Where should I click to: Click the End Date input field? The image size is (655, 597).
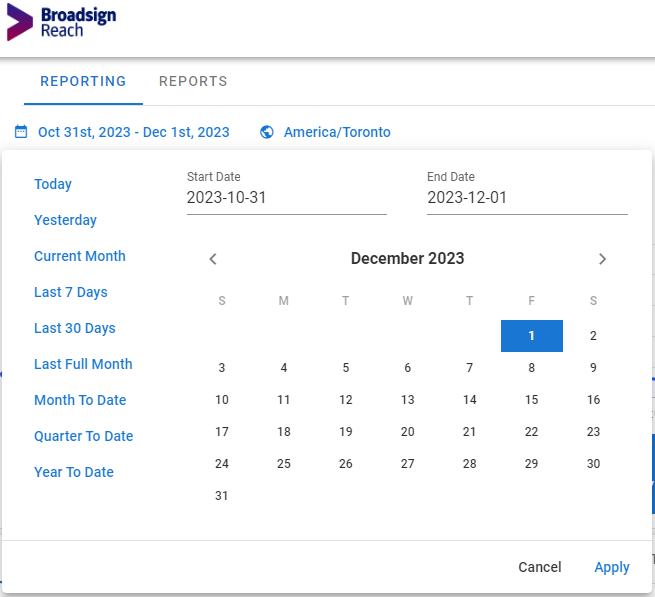pos(527,198)
